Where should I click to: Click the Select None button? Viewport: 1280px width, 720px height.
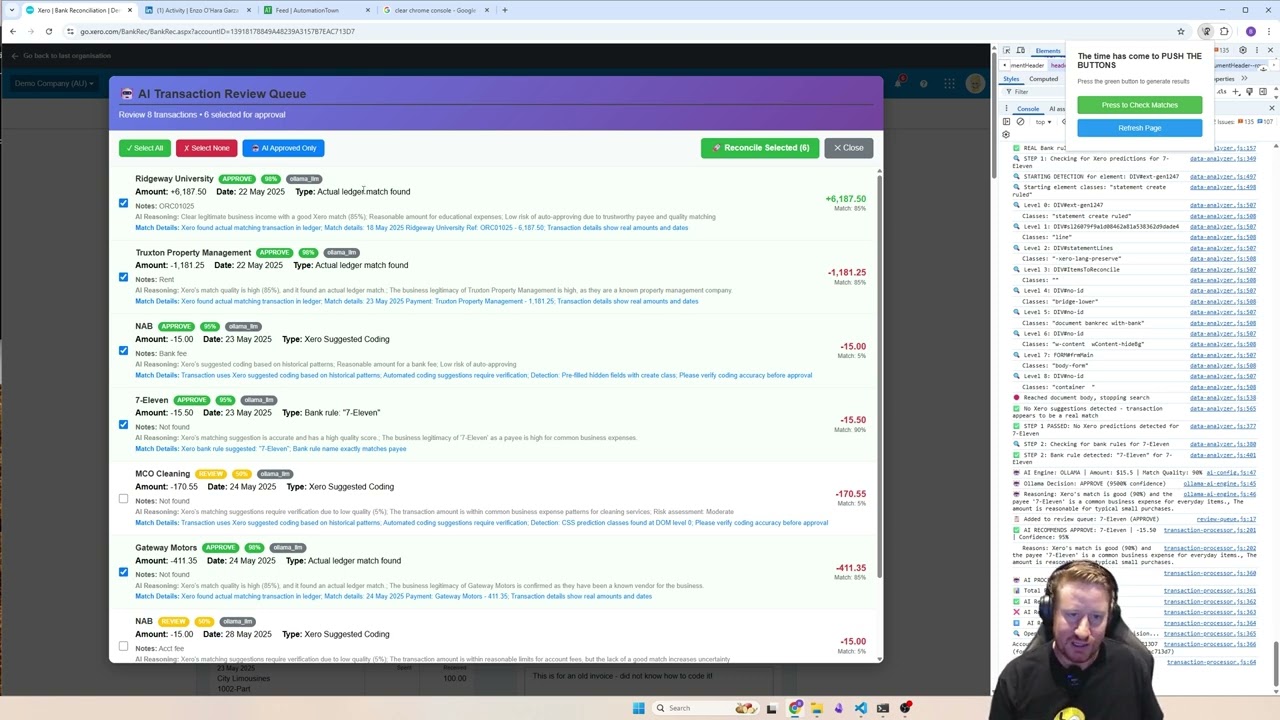tap(206, 148)
